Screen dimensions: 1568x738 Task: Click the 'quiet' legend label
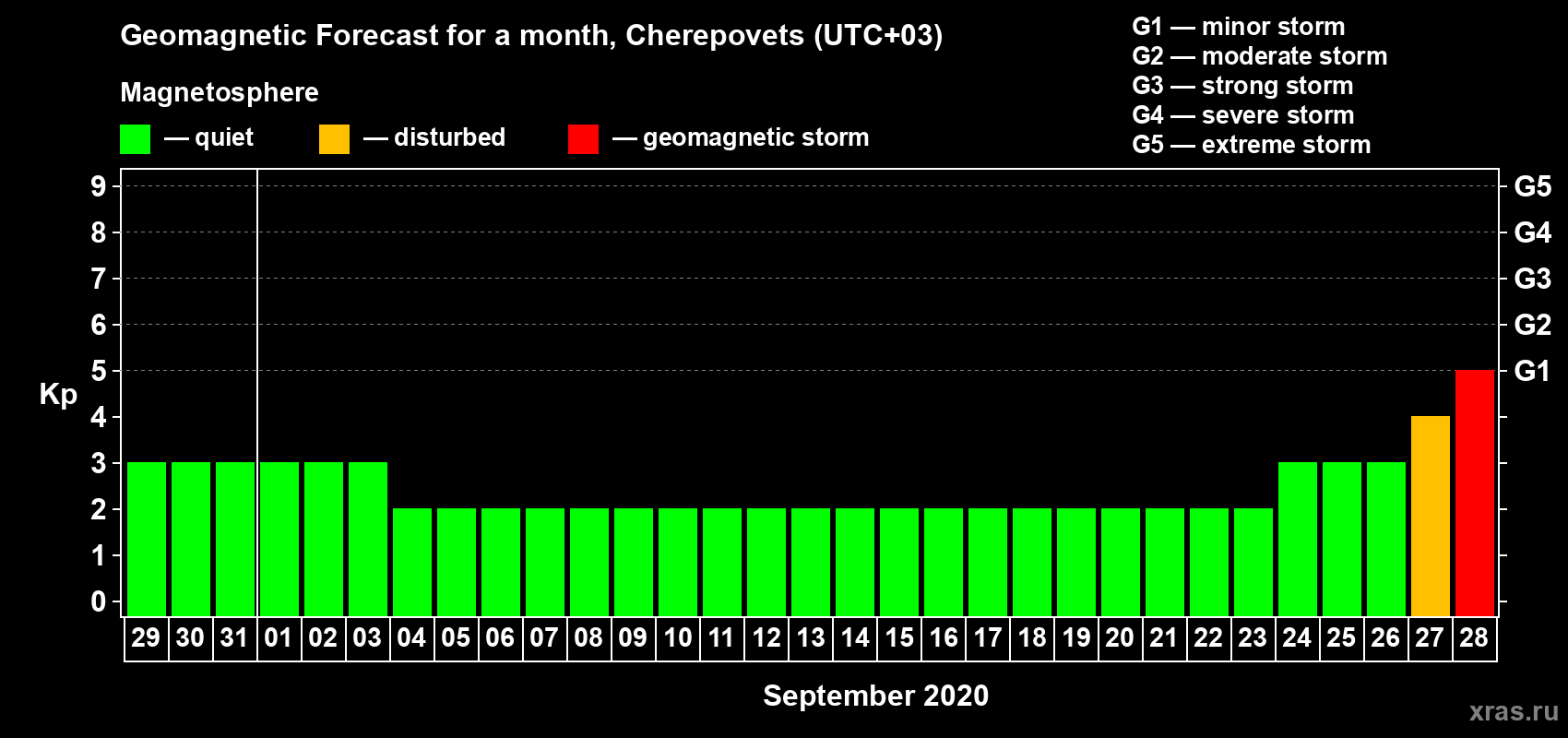[x=224, y=138]
